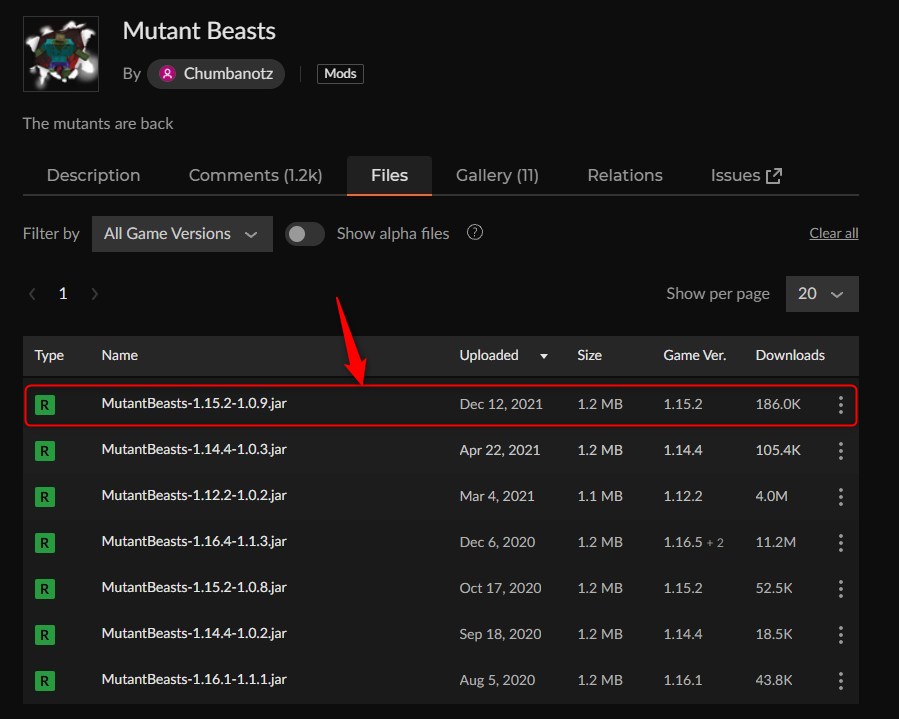Open three-dot menu for MutantBeasts-1.15.2-1.0.9.jar
Screen dimensions: 899x719
point(840,405)
